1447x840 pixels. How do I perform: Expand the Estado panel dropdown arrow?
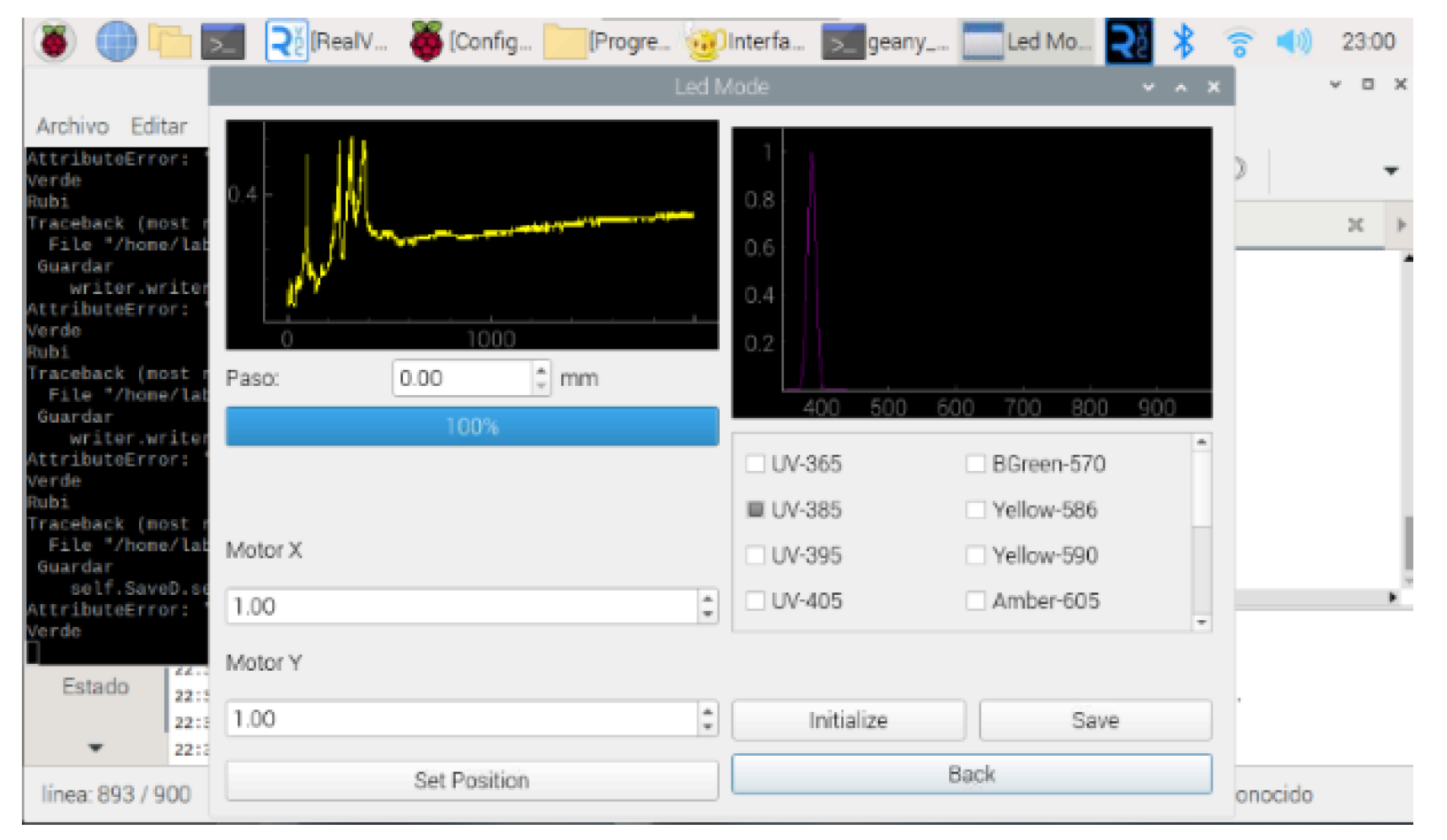pyautogui.click(x=95, y=747)
